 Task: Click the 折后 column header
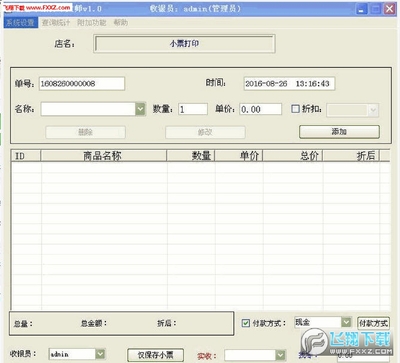pyautogui.click(x=351, y=156)
